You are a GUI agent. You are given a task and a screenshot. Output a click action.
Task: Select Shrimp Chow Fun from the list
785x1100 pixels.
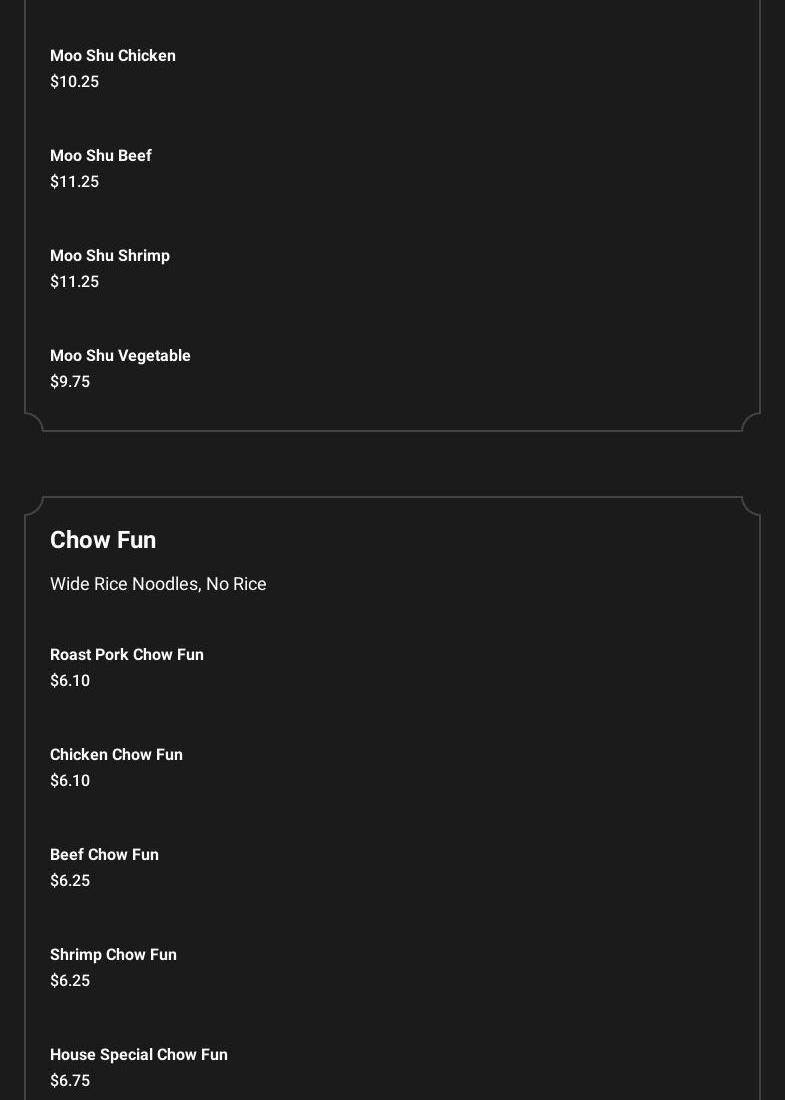[x=113, y=955]
